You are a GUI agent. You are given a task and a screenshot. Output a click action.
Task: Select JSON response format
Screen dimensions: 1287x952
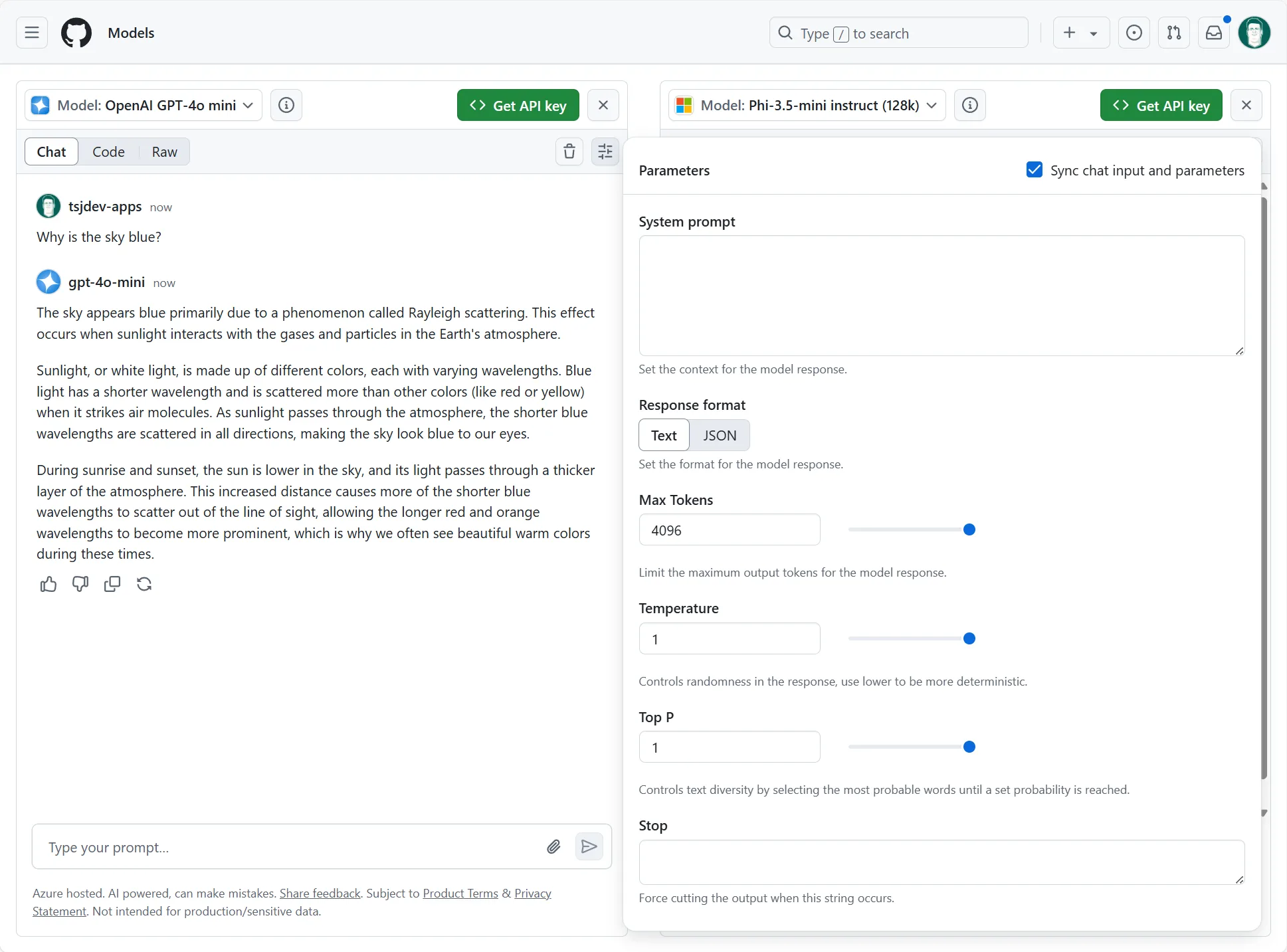pos(720,435)
